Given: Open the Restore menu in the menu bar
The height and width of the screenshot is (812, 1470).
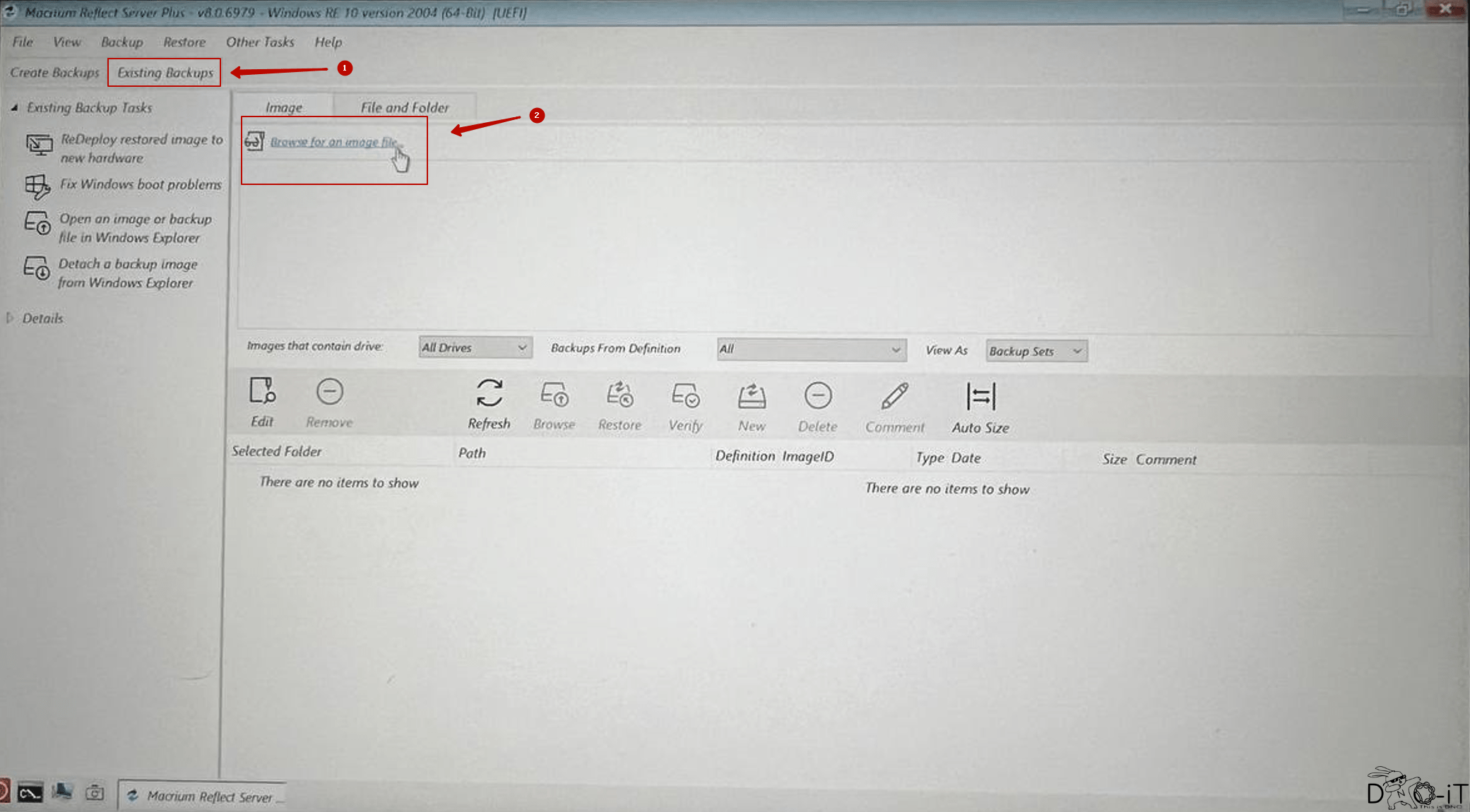Looking at the screenshot, I should (184, 42).
